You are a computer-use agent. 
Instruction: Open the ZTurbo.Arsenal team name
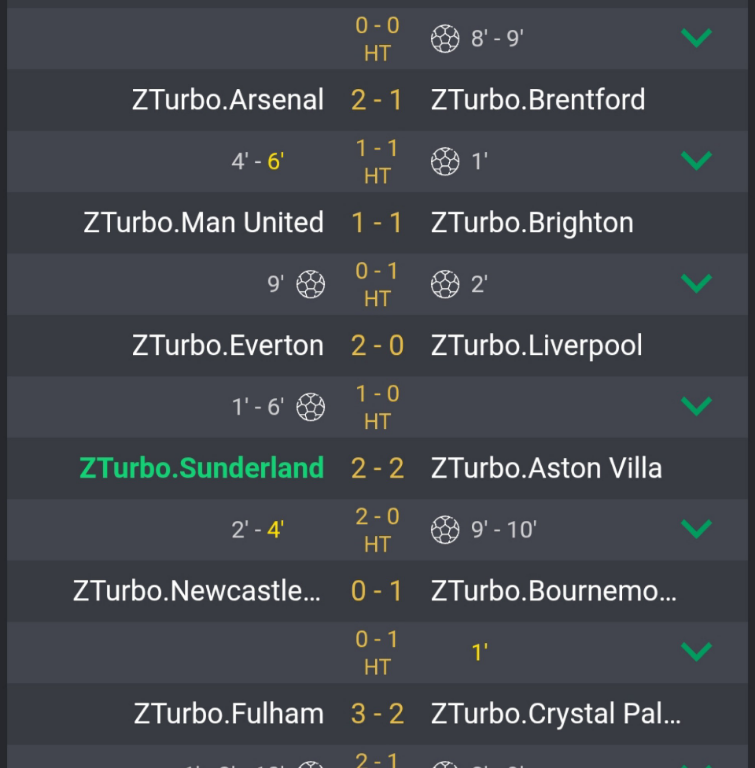click(x=228, y=100)
